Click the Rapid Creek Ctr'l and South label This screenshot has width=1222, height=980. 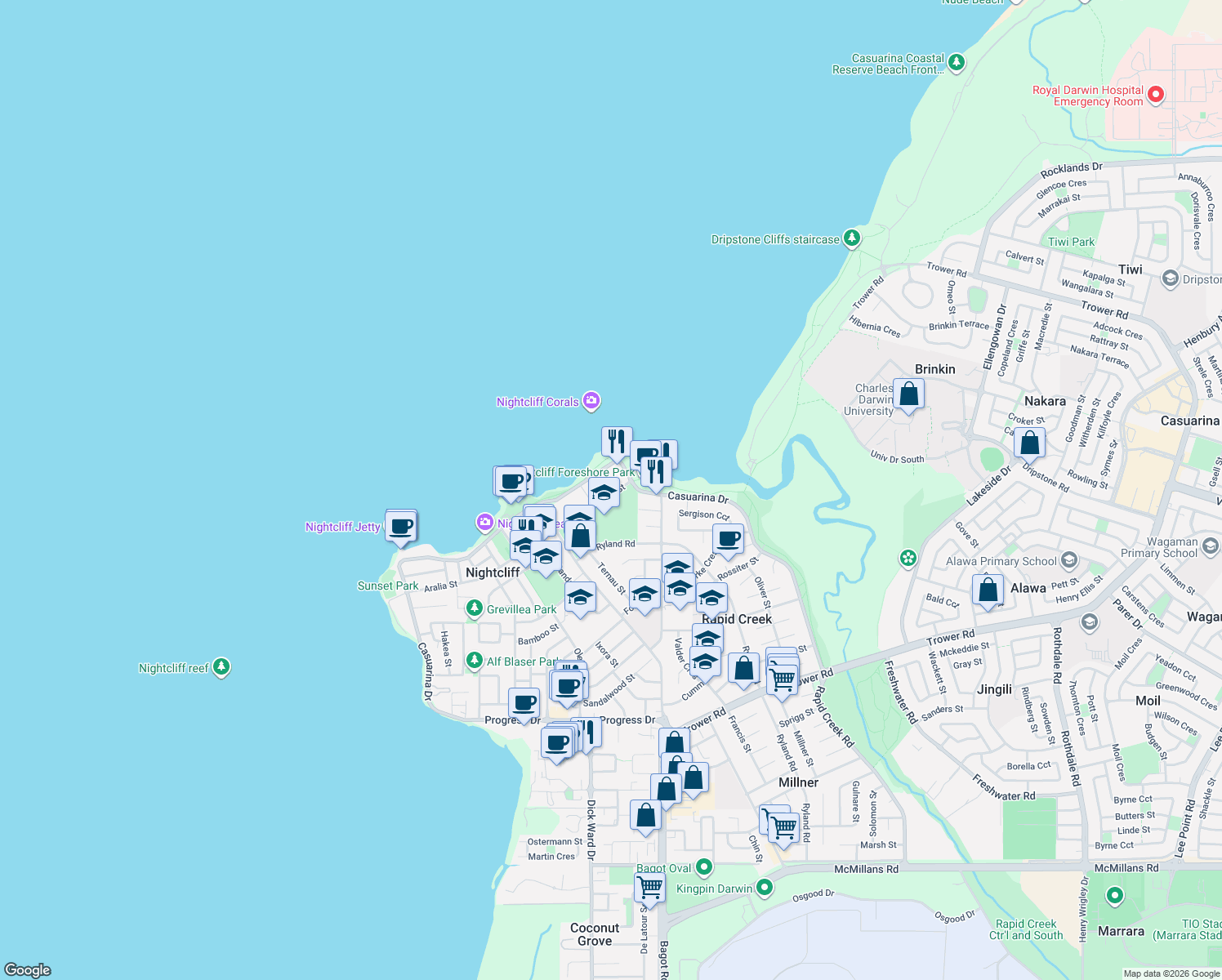click(1026, 929)
